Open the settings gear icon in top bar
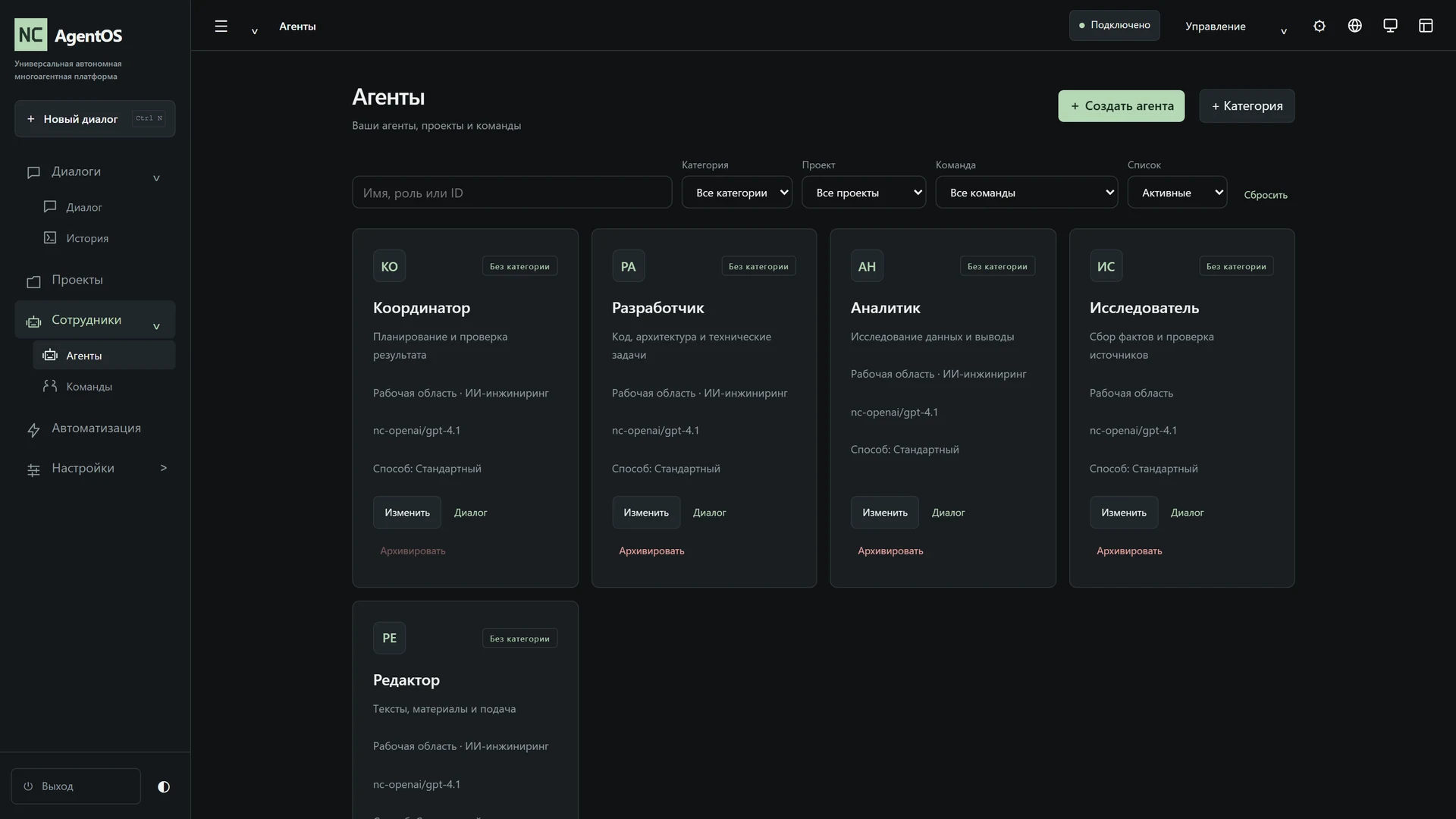1456x819 pixels. [x=1319, y=27]
